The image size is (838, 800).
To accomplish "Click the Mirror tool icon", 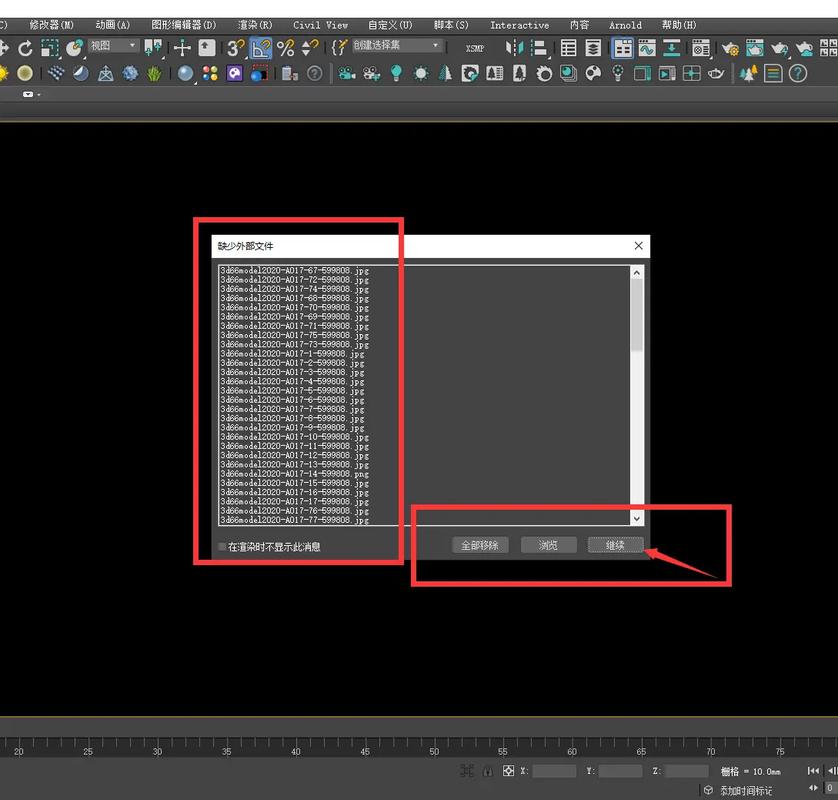I will [x=514, y=48].
